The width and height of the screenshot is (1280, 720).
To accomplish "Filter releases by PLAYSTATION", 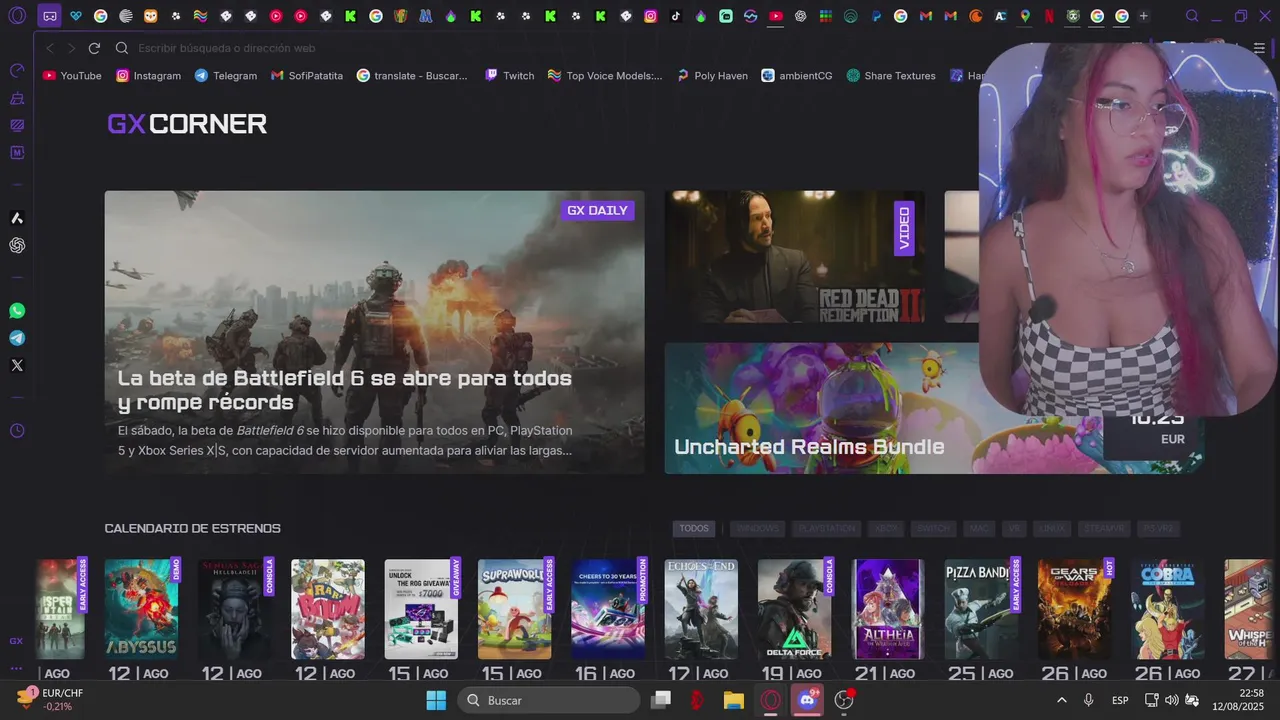I will pos(827,528).
